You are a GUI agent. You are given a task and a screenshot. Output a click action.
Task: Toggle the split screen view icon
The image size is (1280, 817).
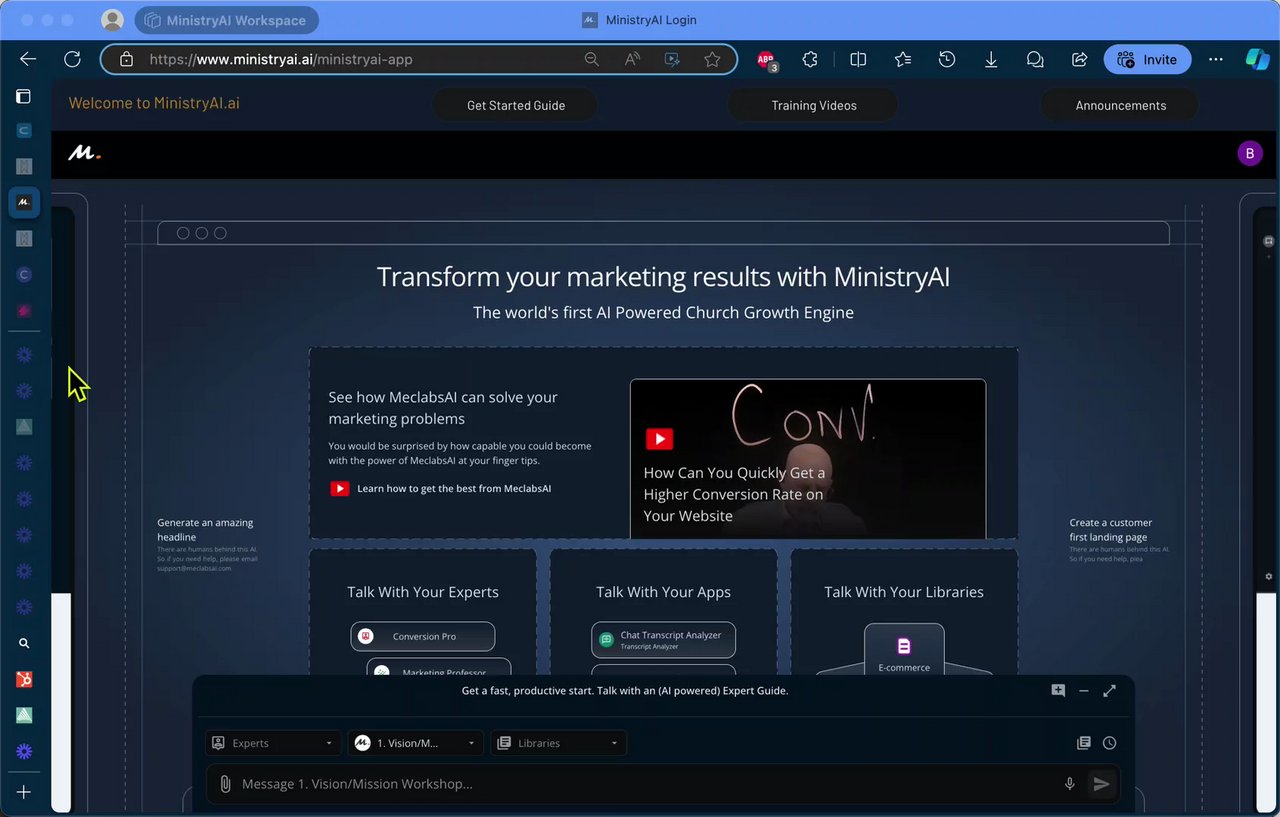pyautogui.click(x=858, y=59)
